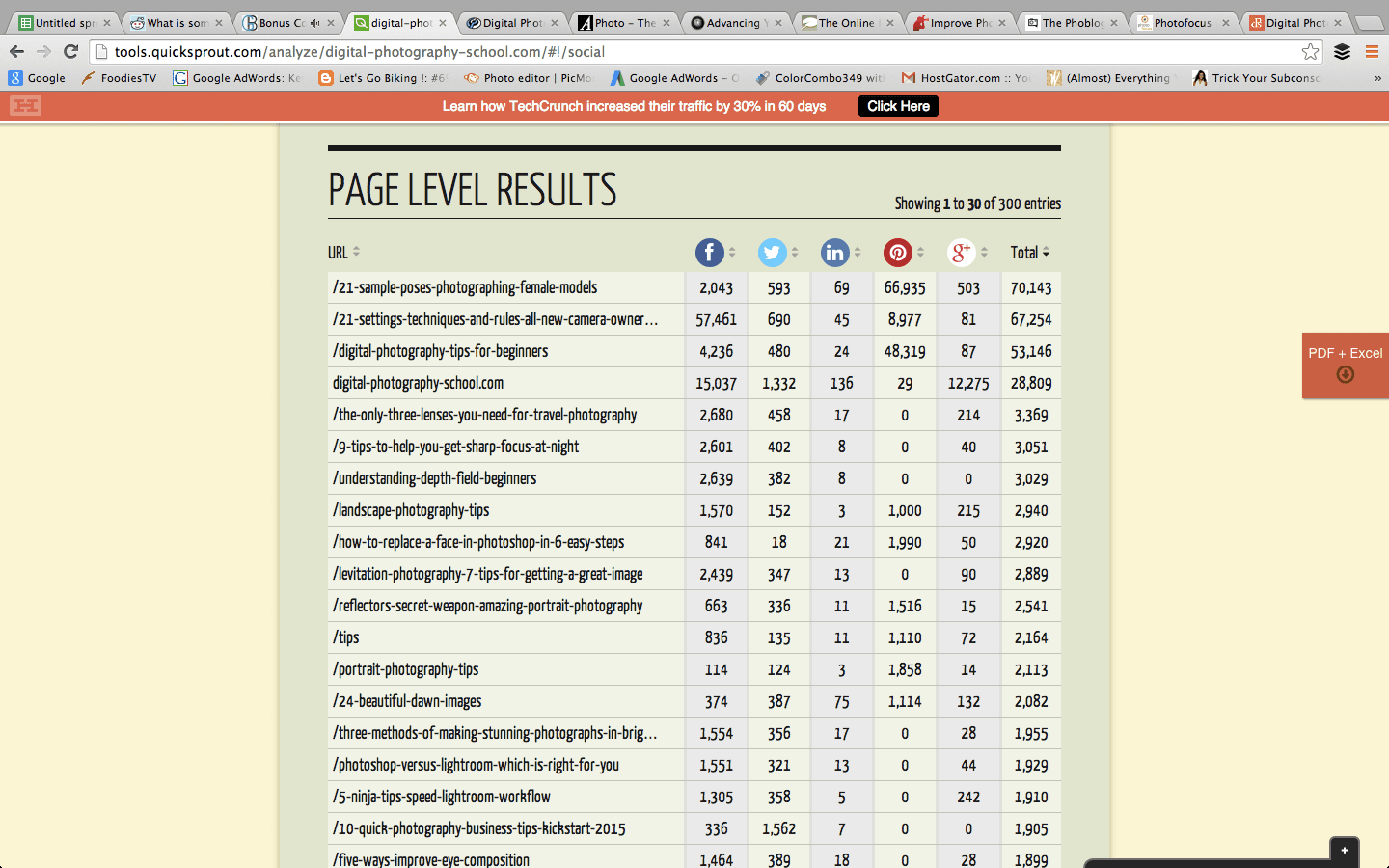Switch to Photofocus tab
This screenshot has height=868, width=1389.
tap(1183, 23)
